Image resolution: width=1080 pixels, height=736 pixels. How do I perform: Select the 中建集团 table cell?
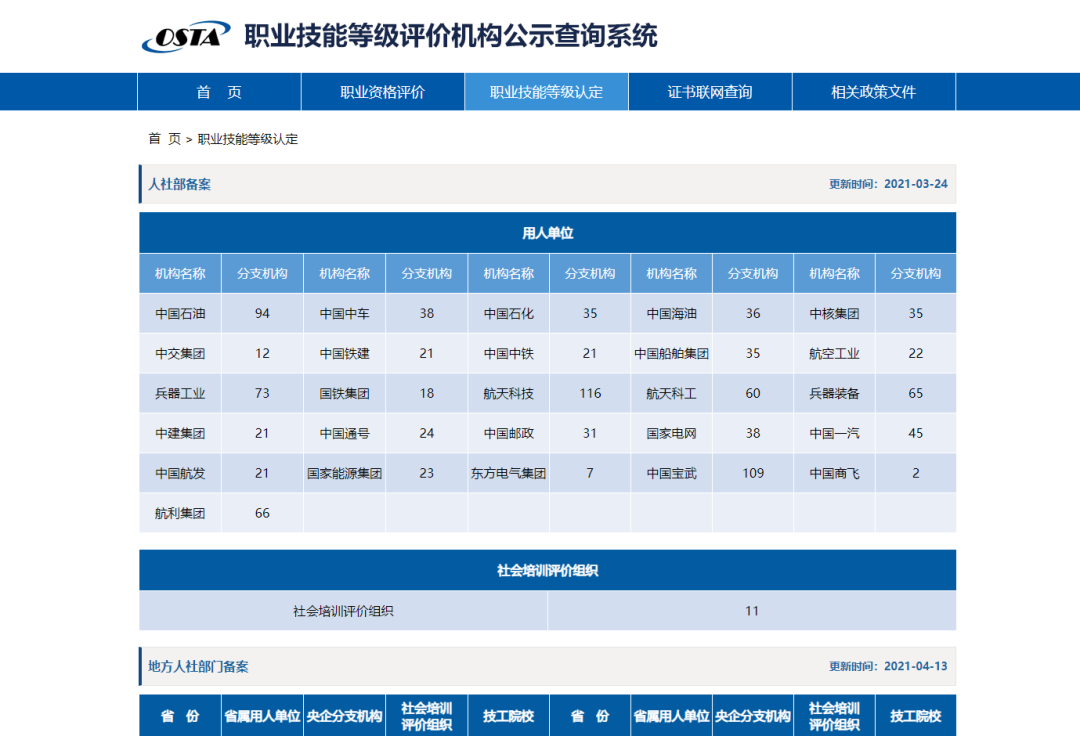[180, 433]
